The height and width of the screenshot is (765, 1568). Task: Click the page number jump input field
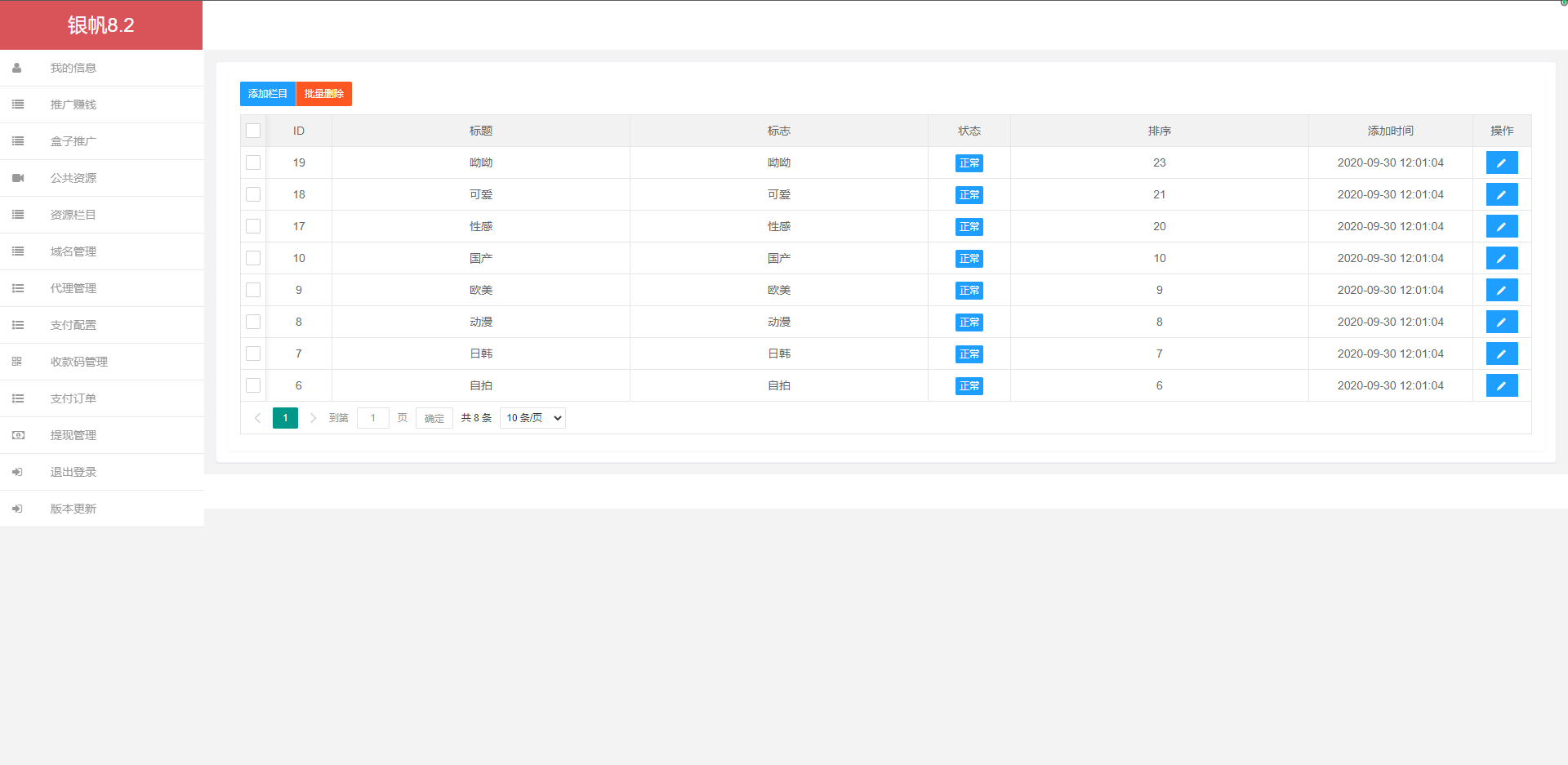(373, 418)
